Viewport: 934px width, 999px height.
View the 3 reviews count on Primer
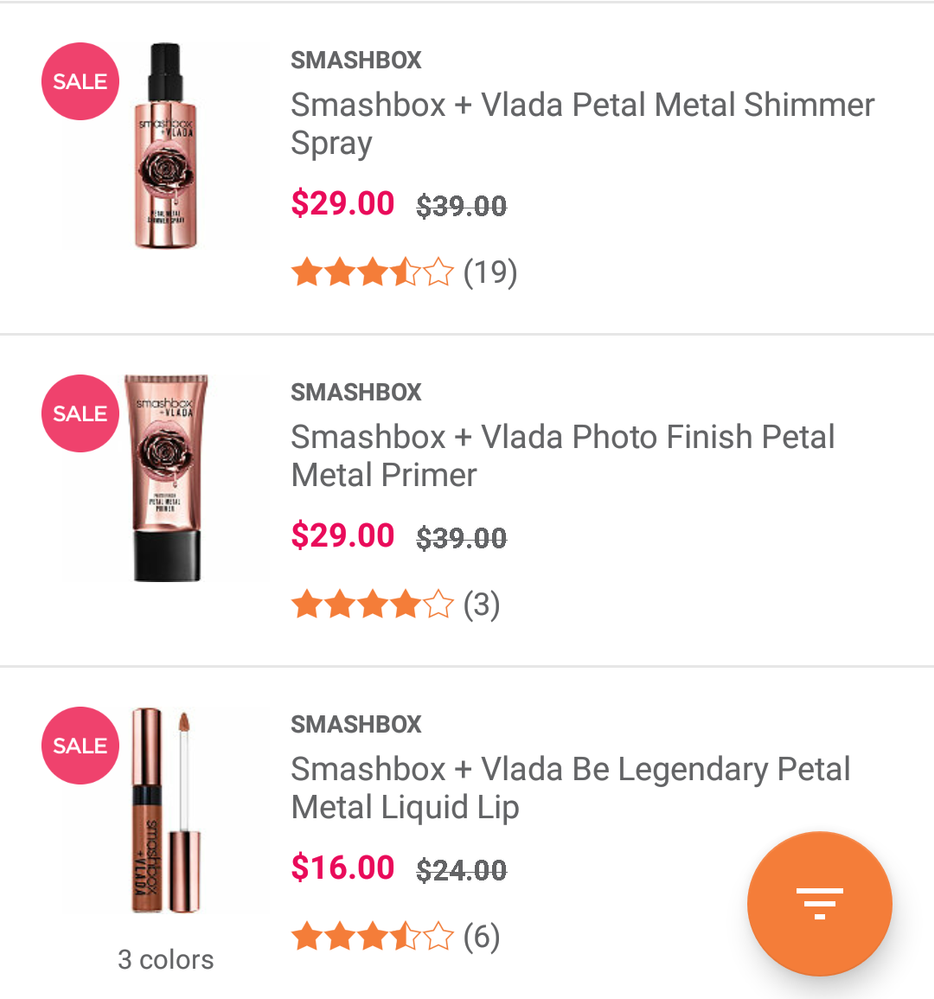481,605
